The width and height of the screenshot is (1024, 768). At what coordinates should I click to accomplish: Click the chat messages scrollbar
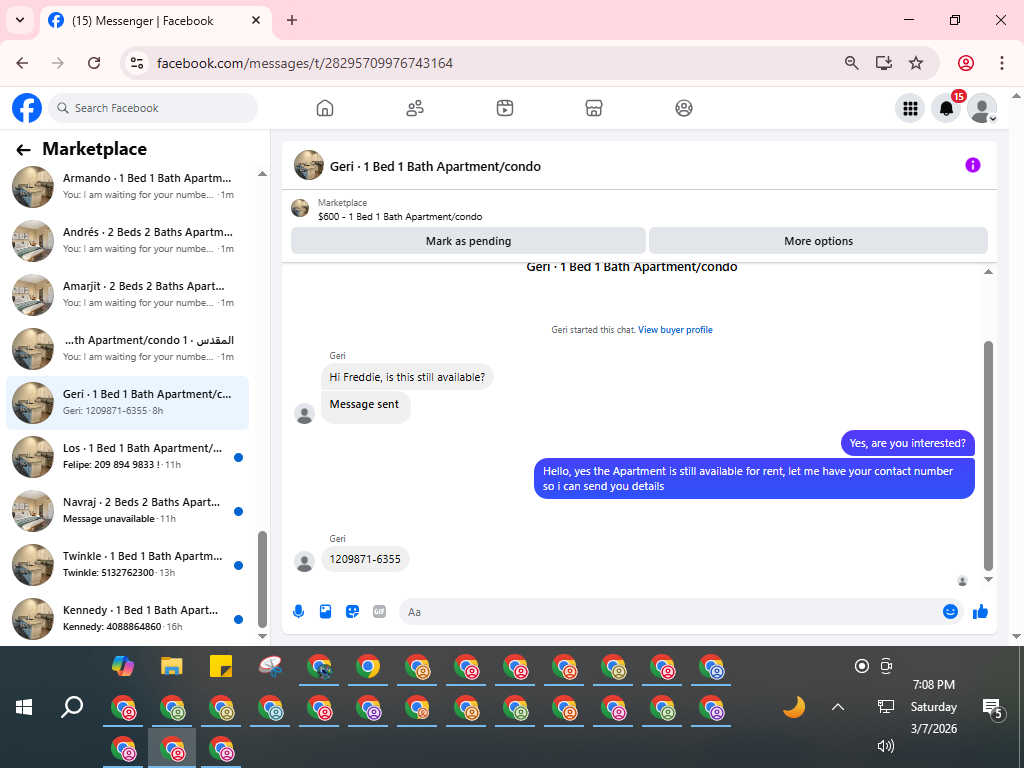click(x=988, y=455)
